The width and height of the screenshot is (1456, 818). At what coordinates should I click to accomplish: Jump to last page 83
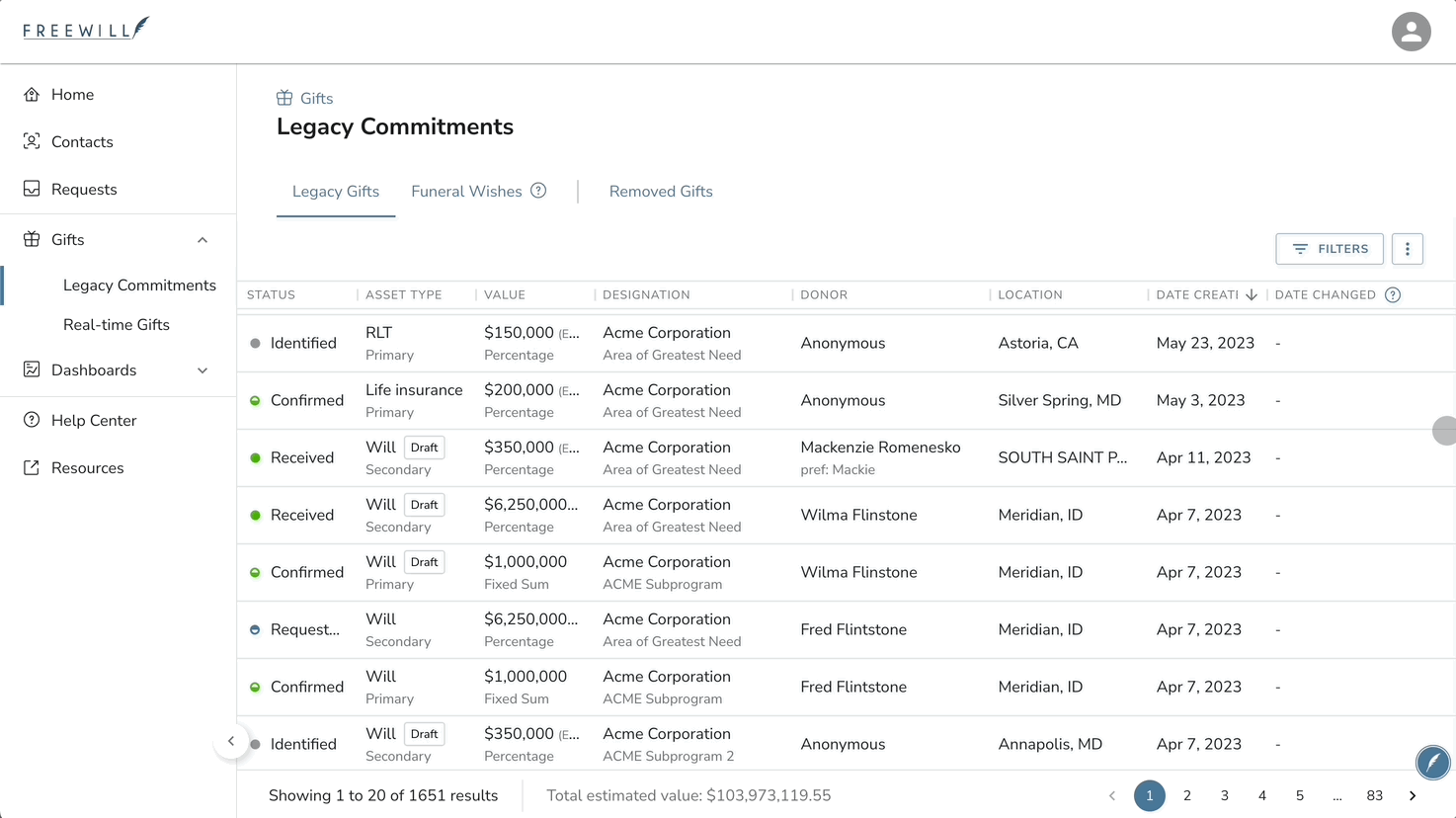1374,795
